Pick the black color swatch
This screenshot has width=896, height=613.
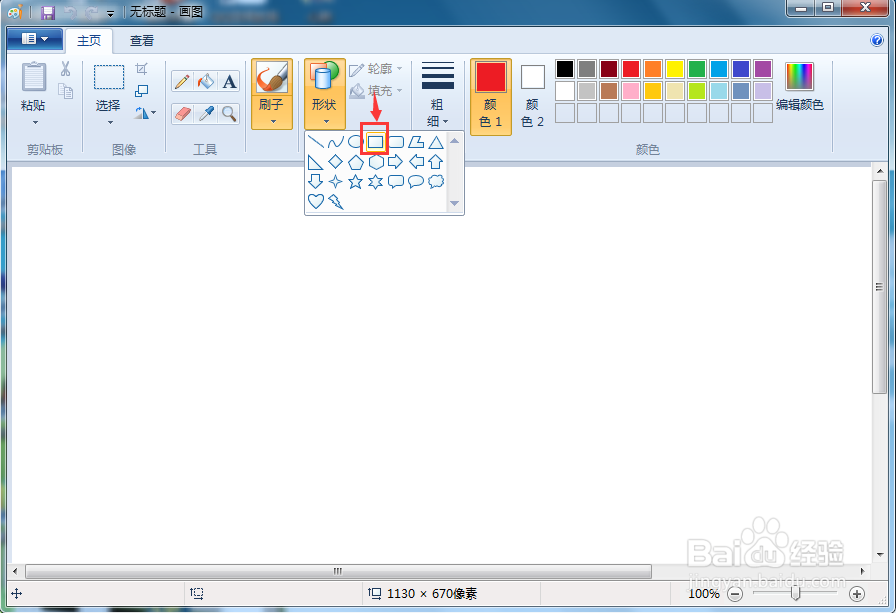(565, 69)
